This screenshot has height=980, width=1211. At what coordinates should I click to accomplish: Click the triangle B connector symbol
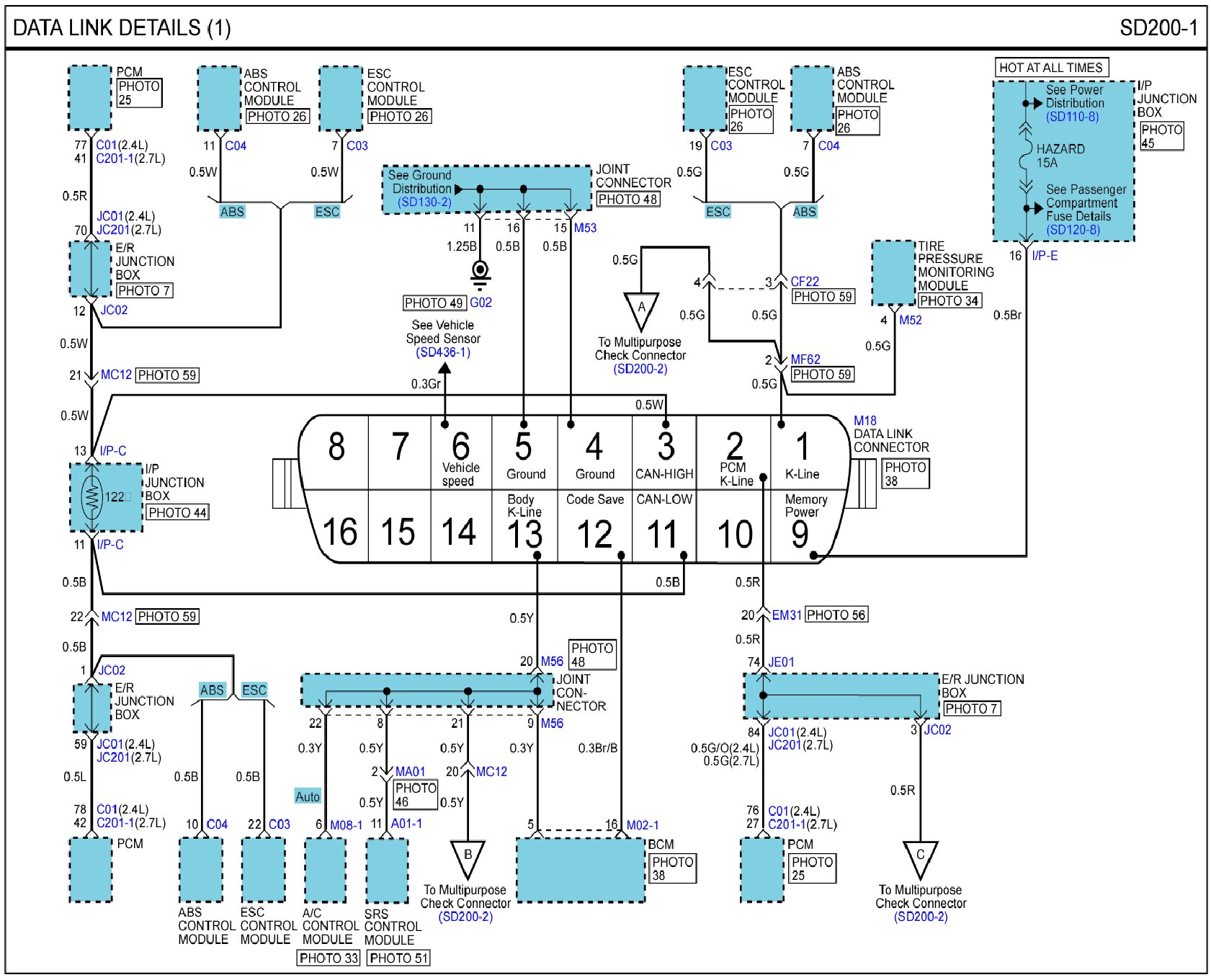pos(468,857)
